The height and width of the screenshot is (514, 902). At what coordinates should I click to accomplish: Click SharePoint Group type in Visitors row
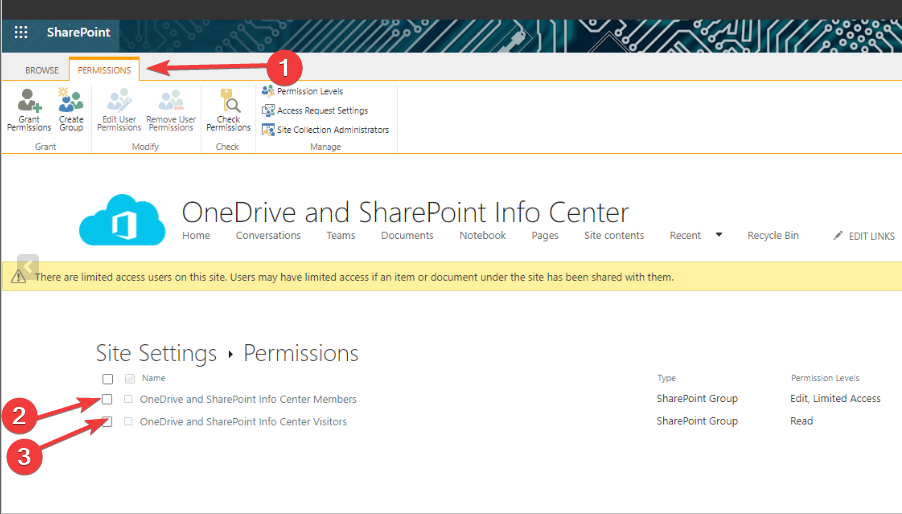point(697,421)
